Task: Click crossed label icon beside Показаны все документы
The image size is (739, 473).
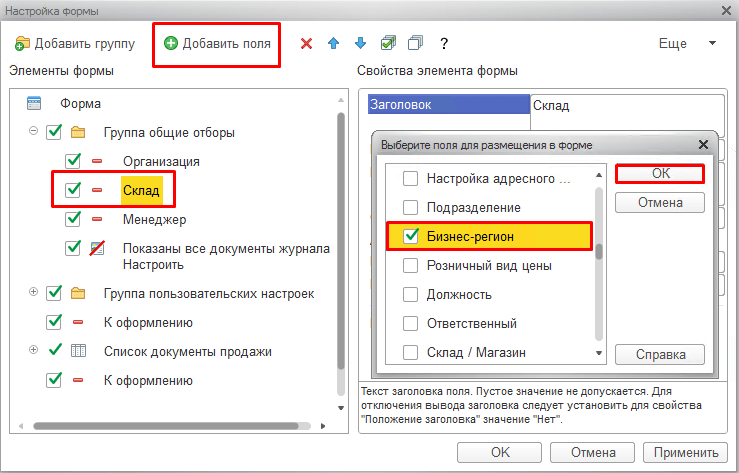Action: point(97,248)
